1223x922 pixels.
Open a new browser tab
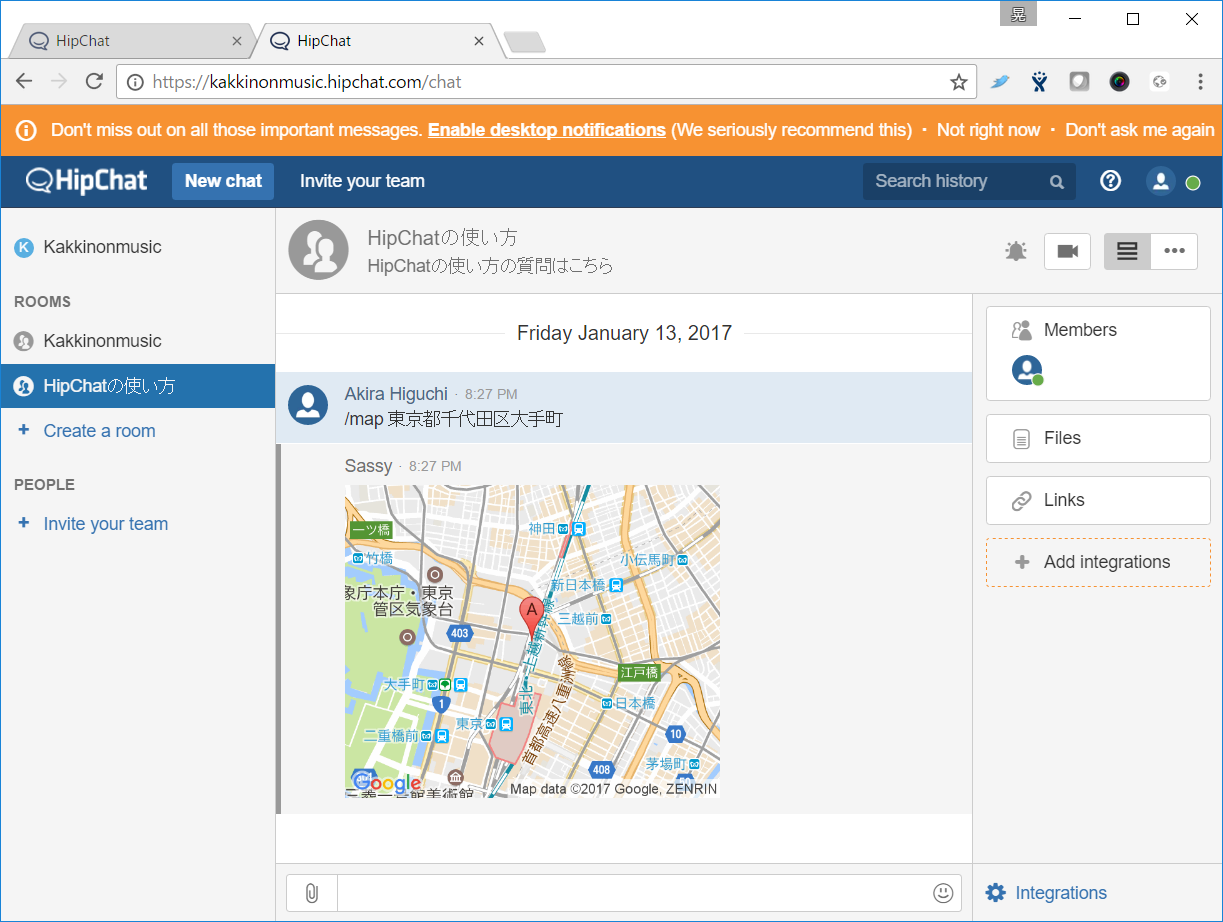pyautogui.click(x=524, y=41)
